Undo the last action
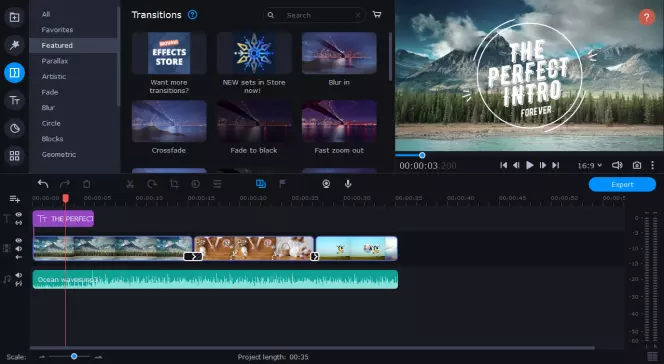Viewport: 664px width, 364px height. [43, 184]
